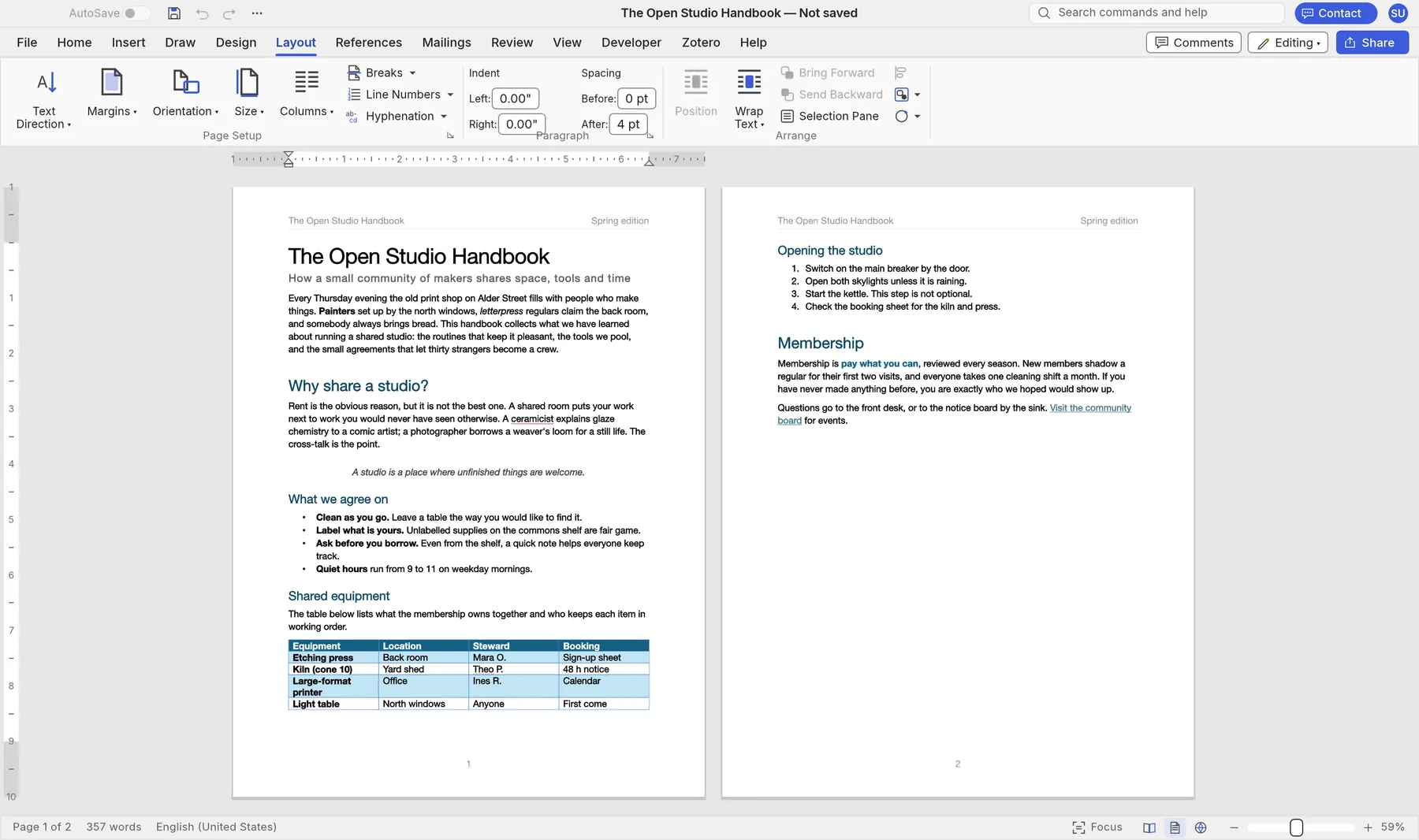This screenshot has width=1419, height=840.
Task: Open the Zotero tab
Action: 701,43
